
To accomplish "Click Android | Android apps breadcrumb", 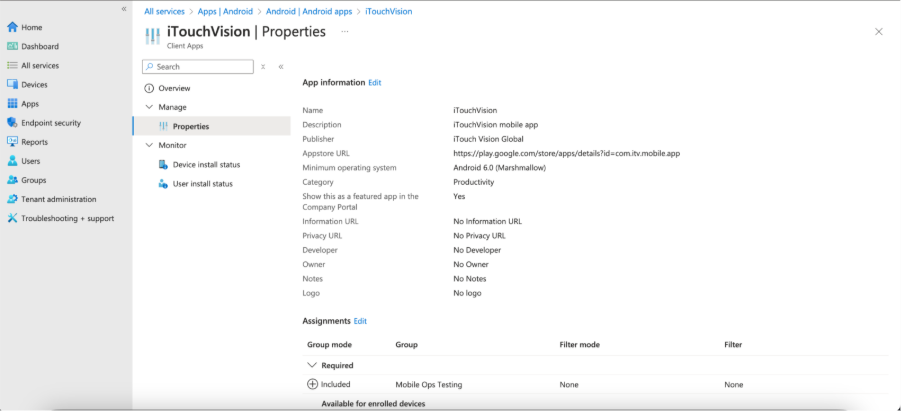I will click(x=309, y=11).
